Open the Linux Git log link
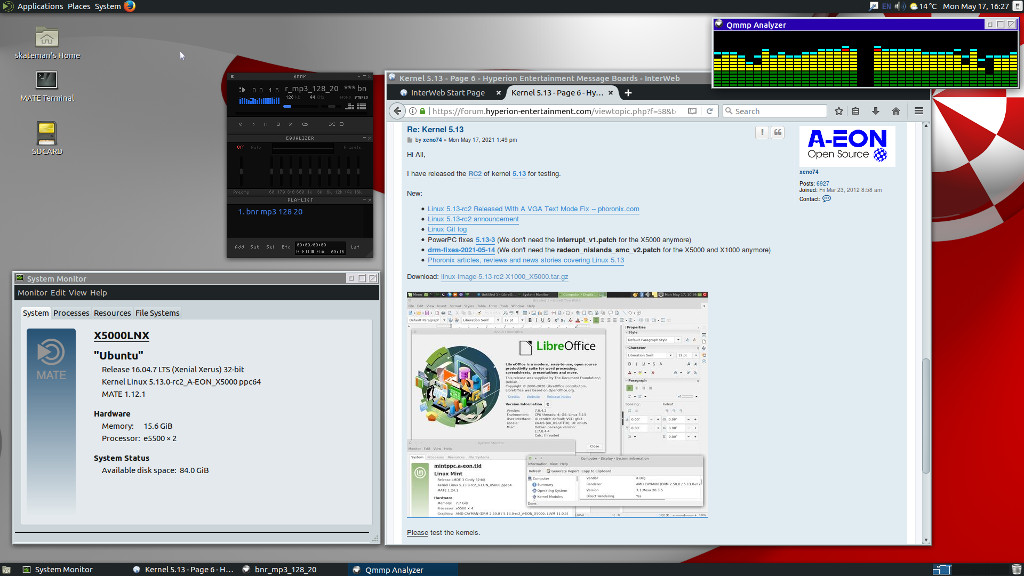 (447, 230)
